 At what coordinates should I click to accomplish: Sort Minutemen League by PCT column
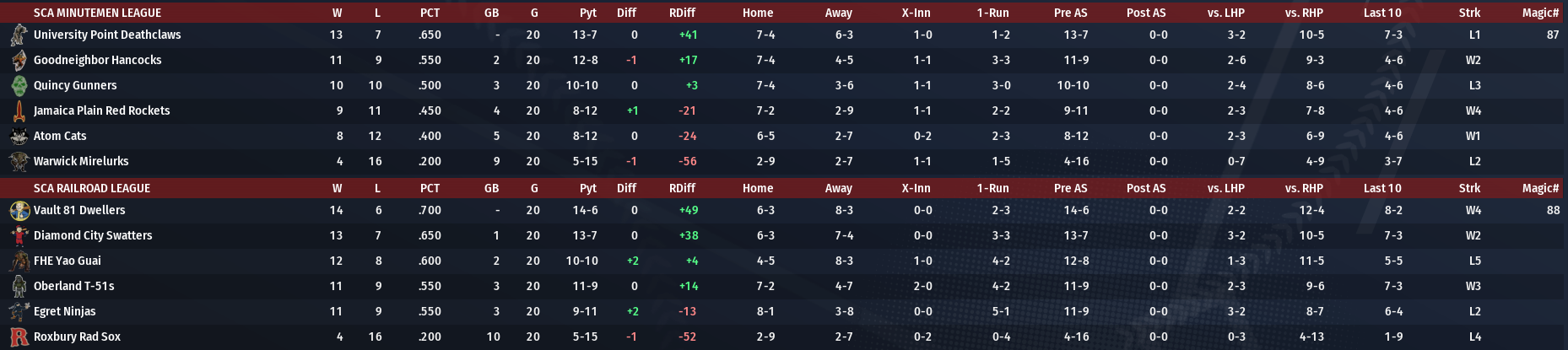(430, 13)
